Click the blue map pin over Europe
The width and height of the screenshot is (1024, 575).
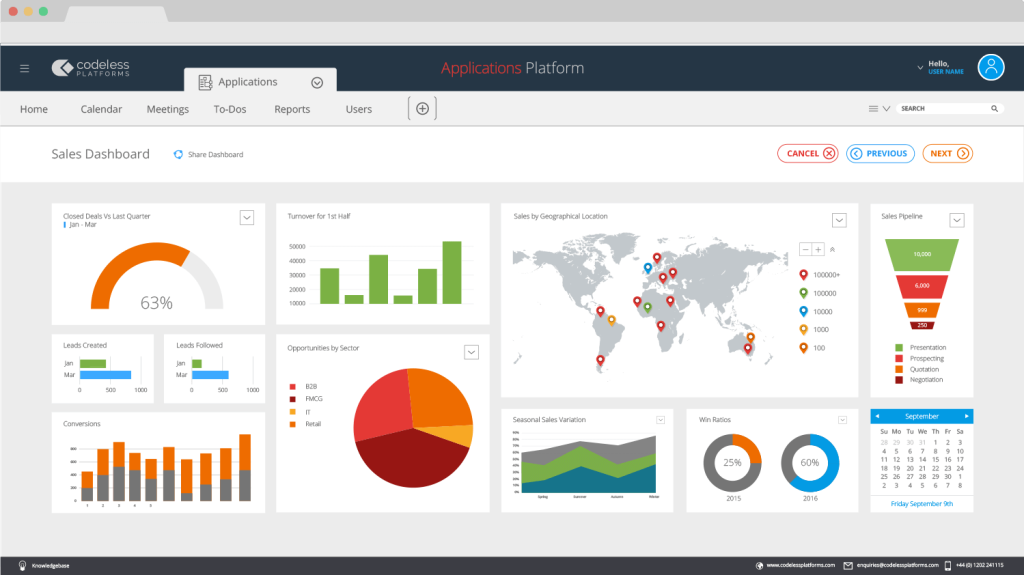[x=648, y=268]
